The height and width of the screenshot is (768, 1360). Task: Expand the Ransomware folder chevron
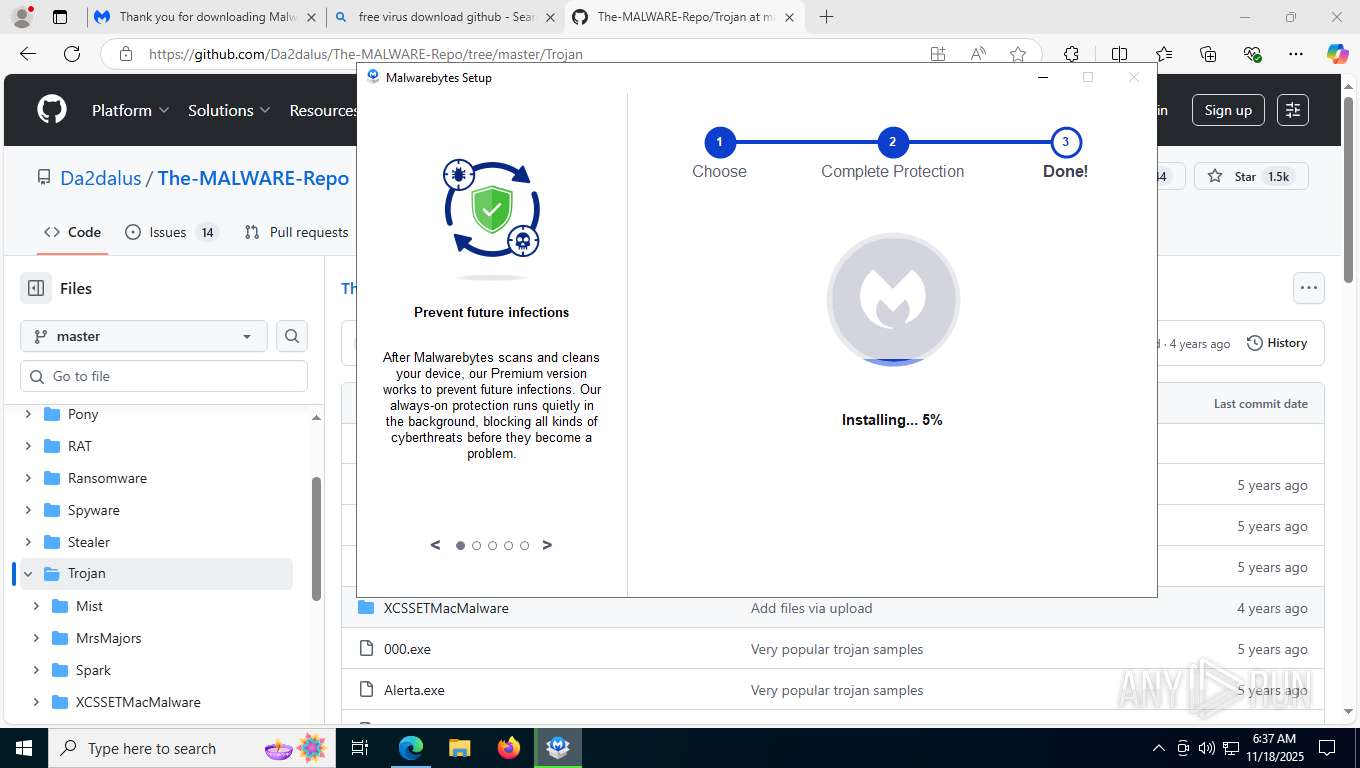[x=28, y=478]
